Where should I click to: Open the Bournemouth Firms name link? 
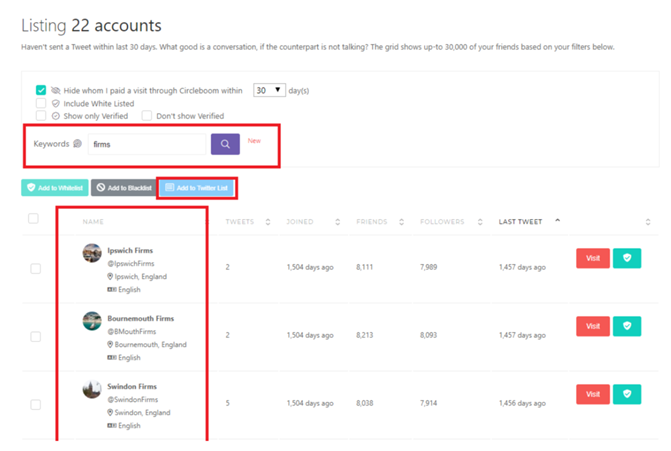point(141,318)
